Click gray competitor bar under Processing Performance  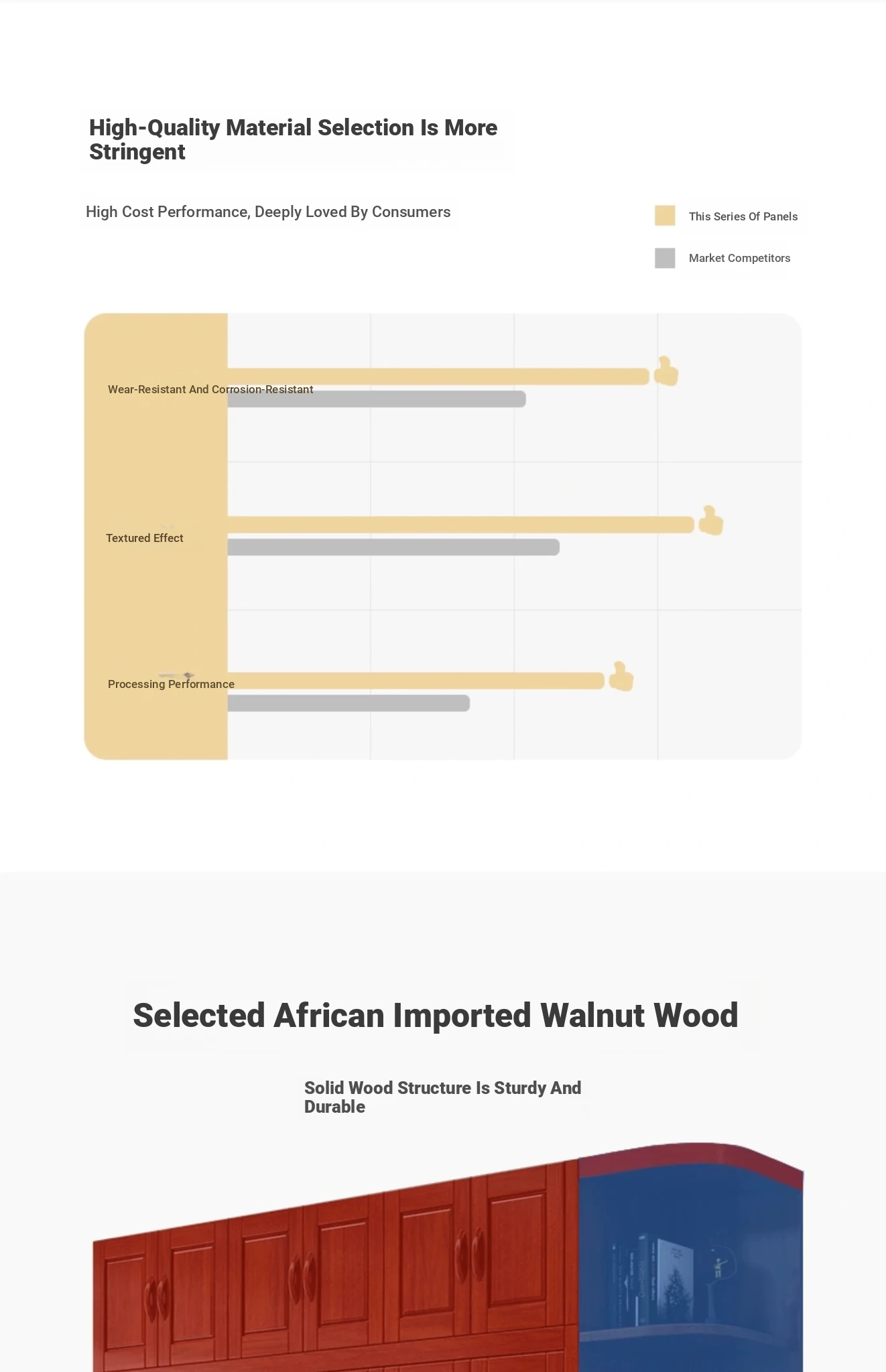pos(349,703)
